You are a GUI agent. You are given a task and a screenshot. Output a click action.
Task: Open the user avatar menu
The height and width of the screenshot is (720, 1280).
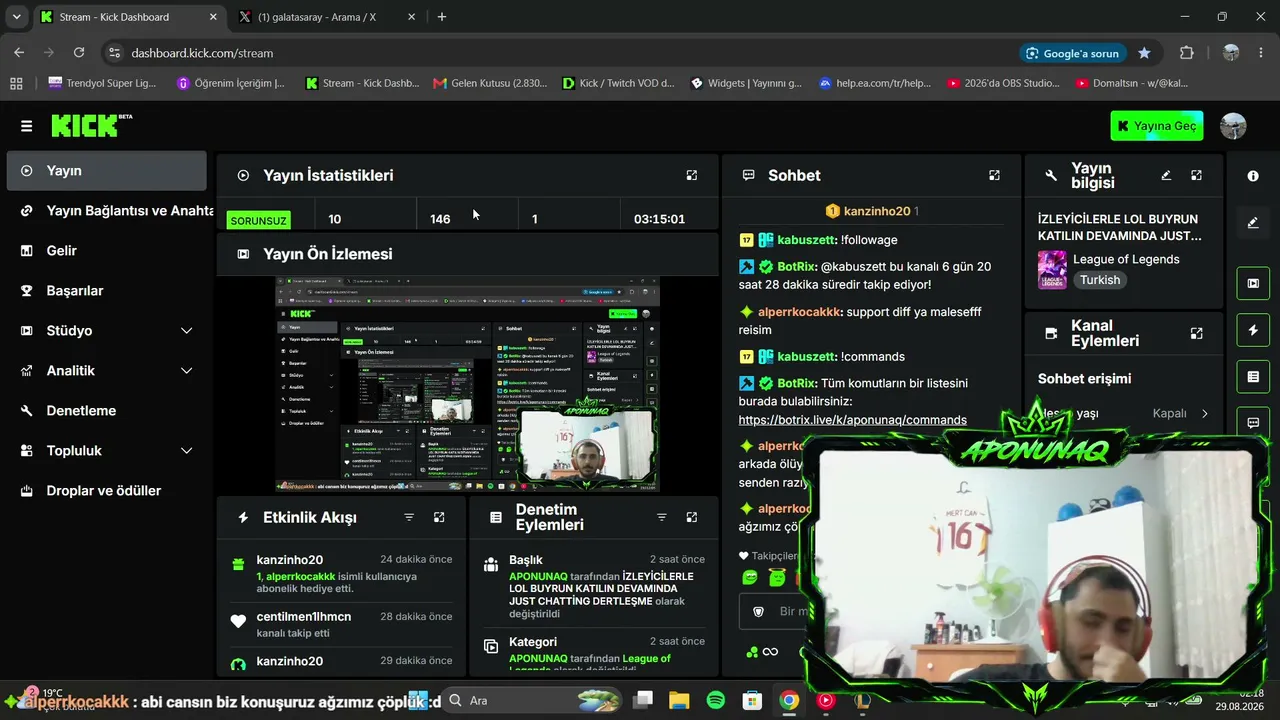1233,126
